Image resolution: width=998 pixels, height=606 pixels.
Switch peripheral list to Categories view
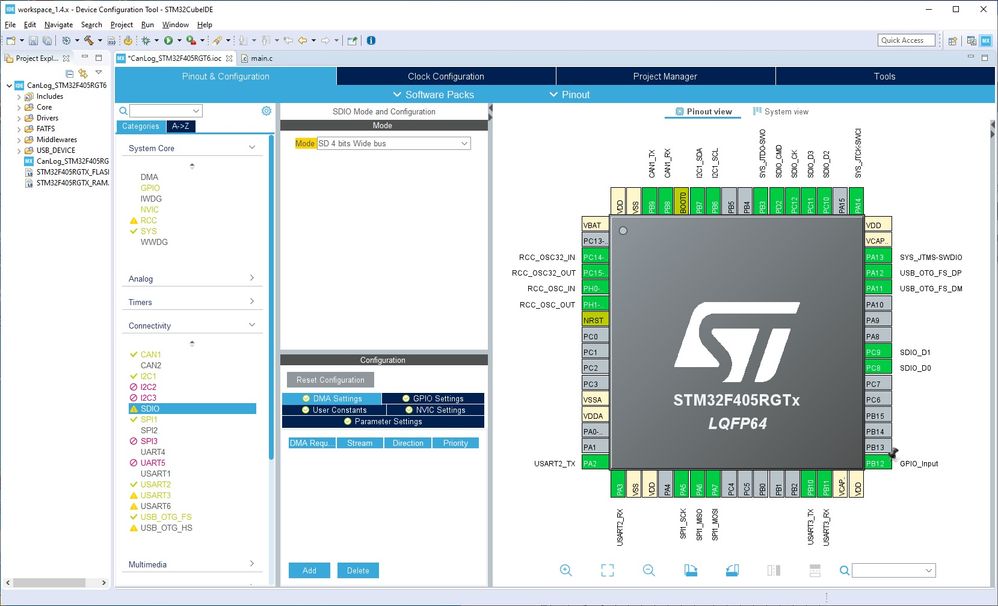[141, 126]
